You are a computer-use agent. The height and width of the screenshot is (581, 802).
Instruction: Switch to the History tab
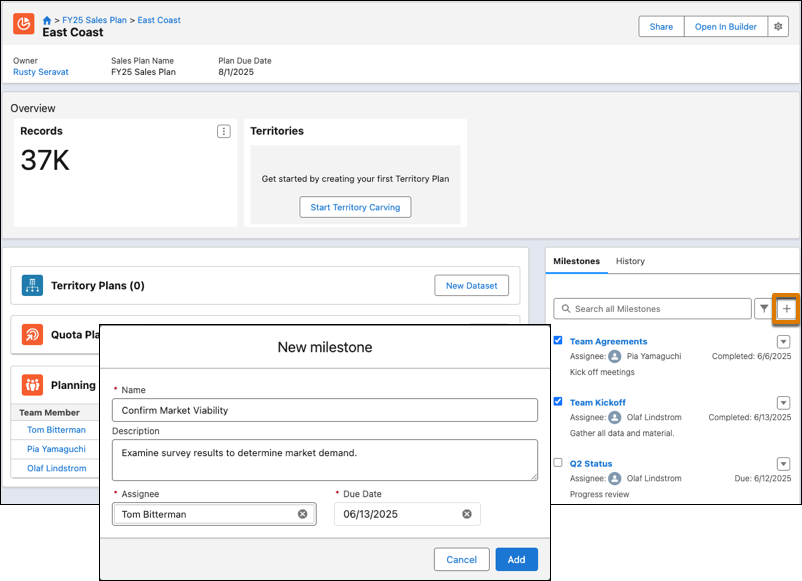[630, 261]
